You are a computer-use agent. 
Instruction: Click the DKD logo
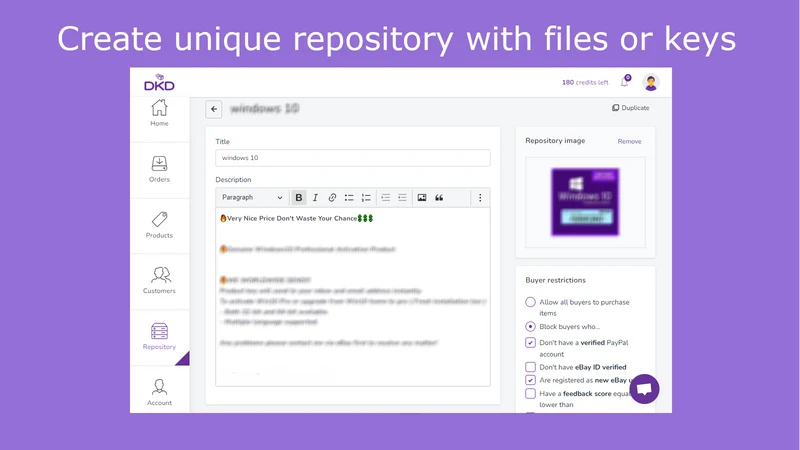(x=159, y=83)
